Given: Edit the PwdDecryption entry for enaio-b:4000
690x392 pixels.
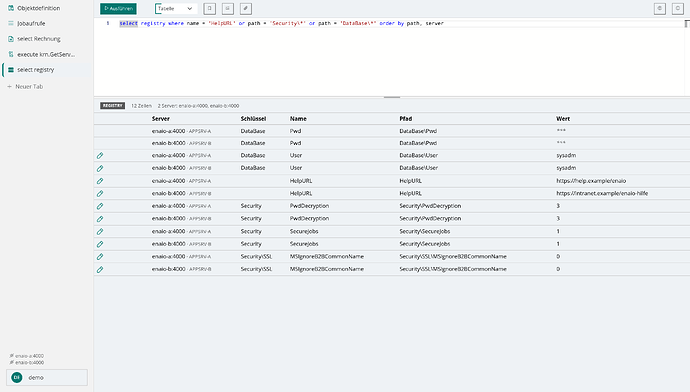Looking at the screenshot, I should pyautogui.click(x=100, y=219).
